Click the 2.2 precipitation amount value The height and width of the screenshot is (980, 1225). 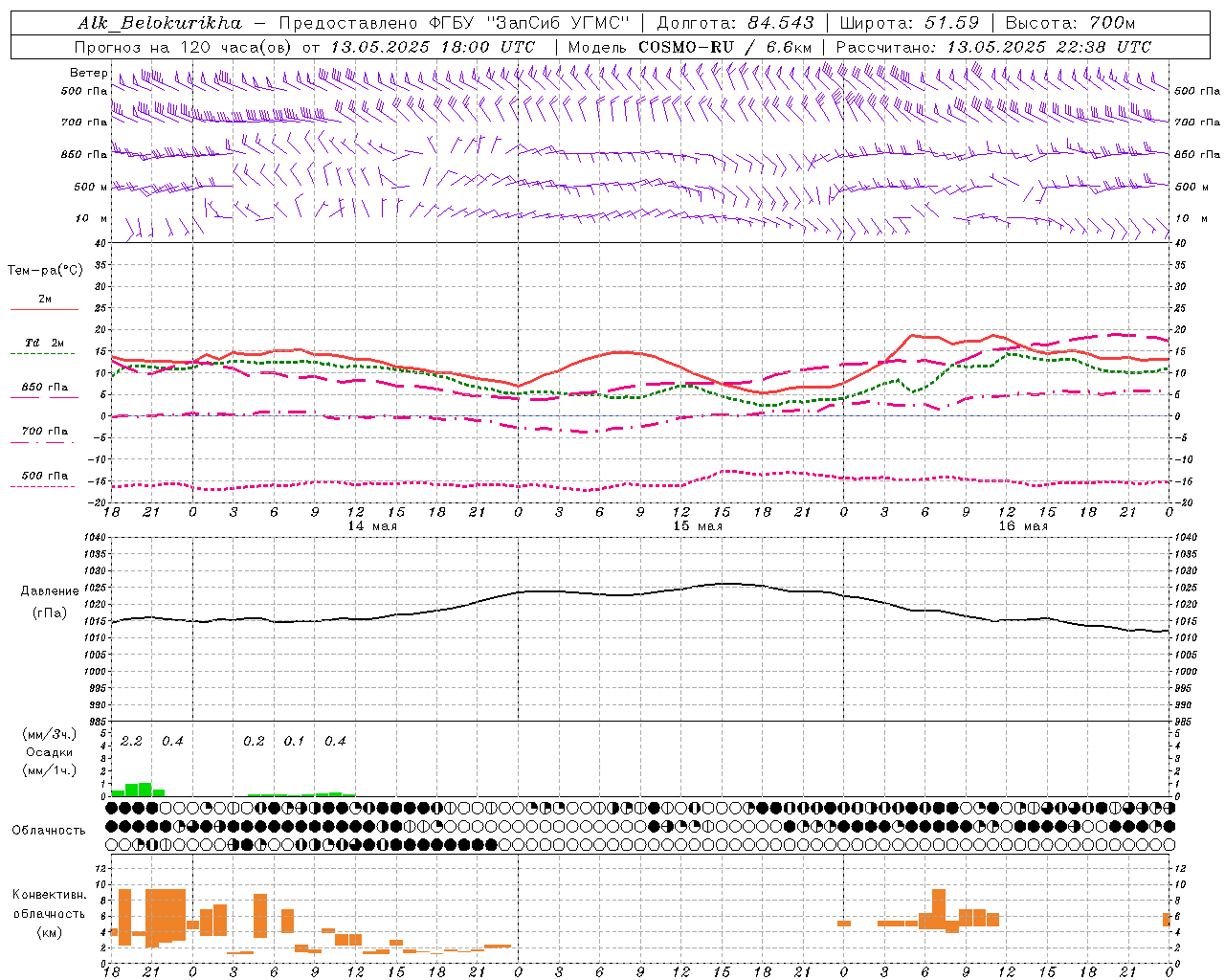(x=131, y=741)
